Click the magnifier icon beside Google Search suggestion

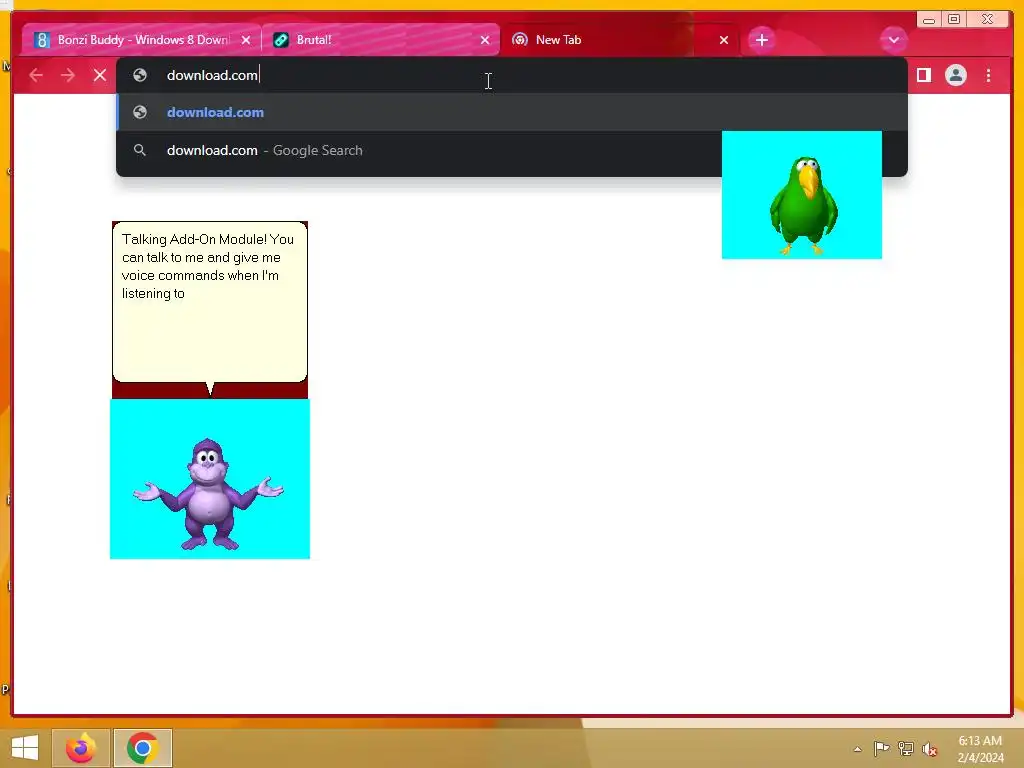pos(140,150)
